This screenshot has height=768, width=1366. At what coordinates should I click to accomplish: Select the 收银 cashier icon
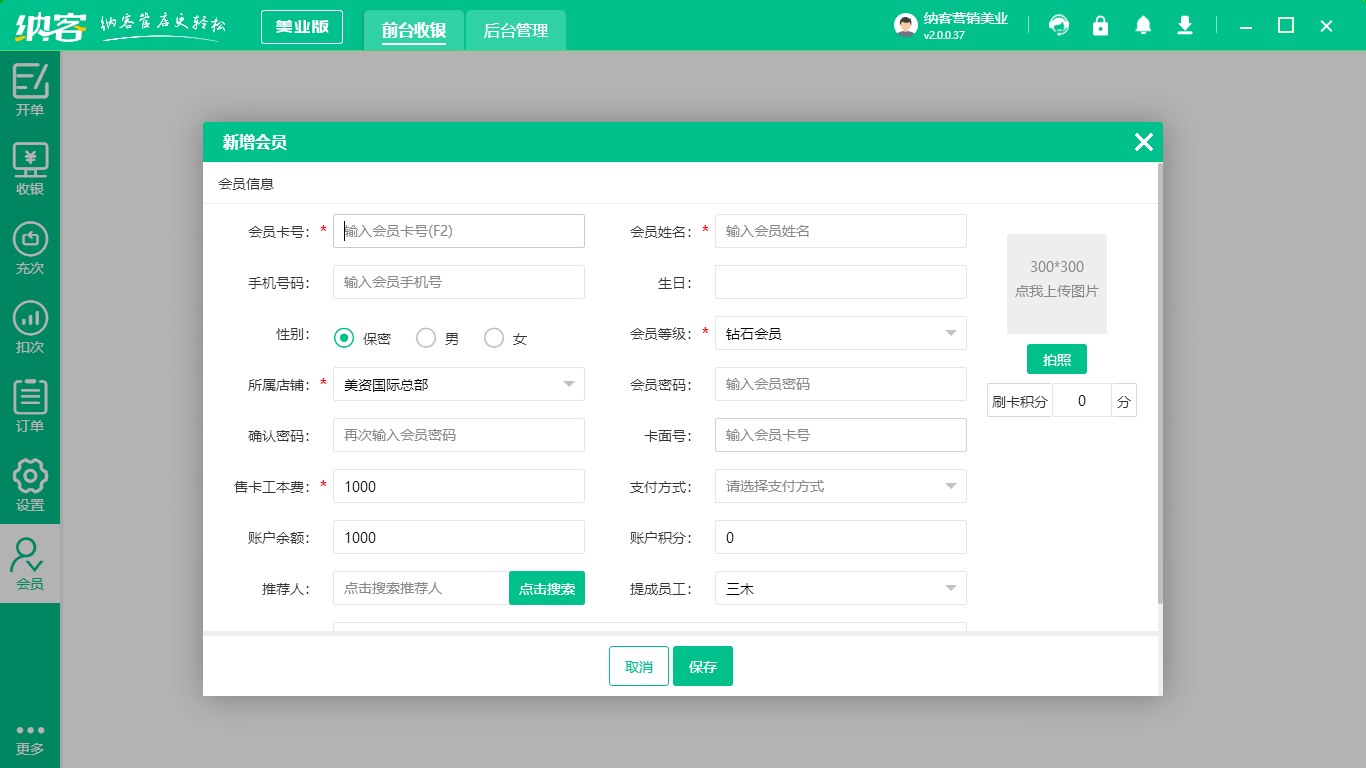click(30, 166)
